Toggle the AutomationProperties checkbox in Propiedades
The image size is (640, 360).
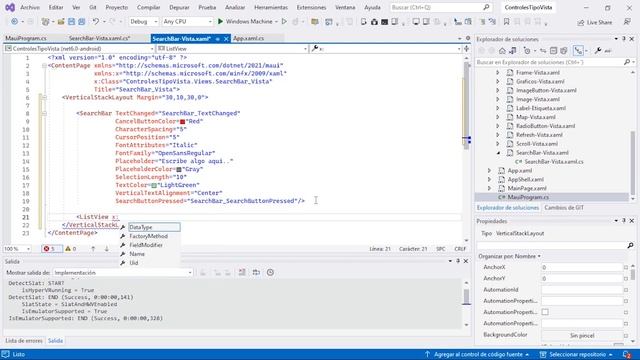click(545, 312)
